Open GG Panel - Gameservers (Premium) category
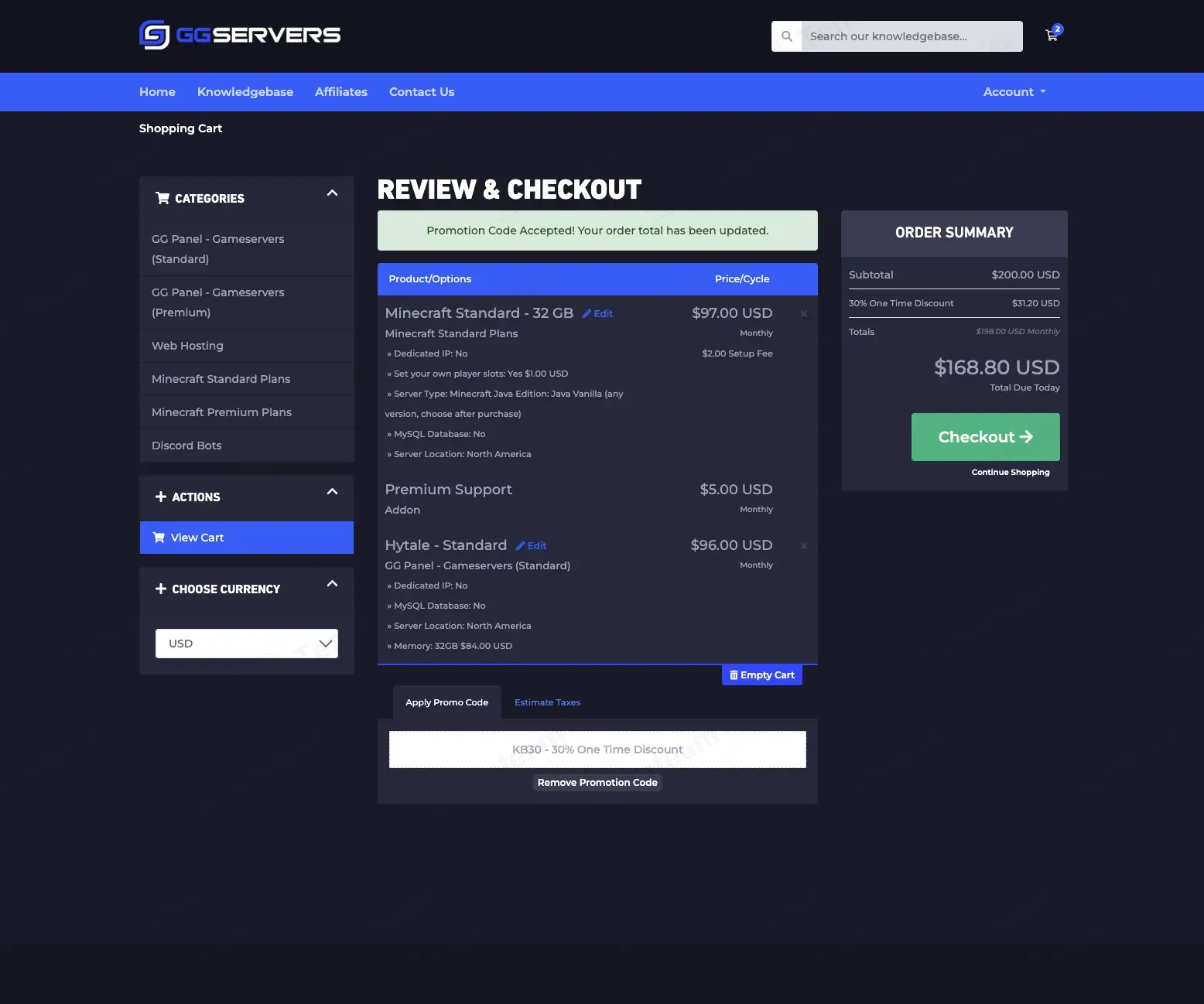Screen dimensions: 1204x1004 (x=247, y=302)
